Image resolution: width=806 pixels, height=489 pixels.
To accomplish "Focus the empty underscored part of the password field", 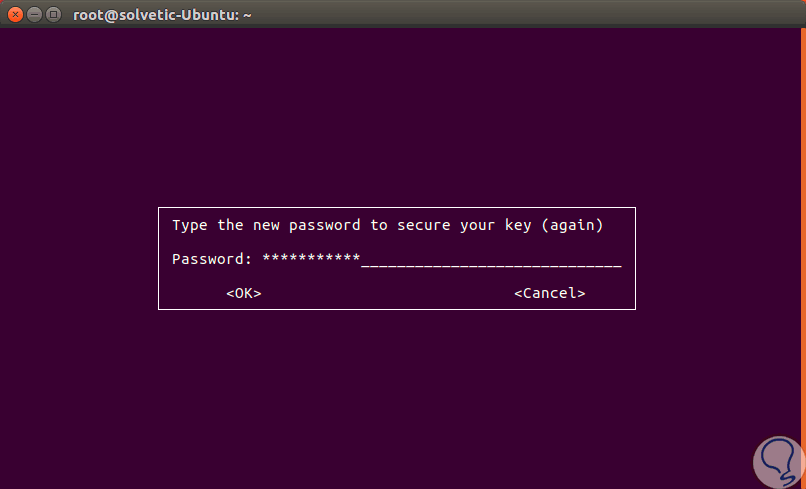I will 490,260.
